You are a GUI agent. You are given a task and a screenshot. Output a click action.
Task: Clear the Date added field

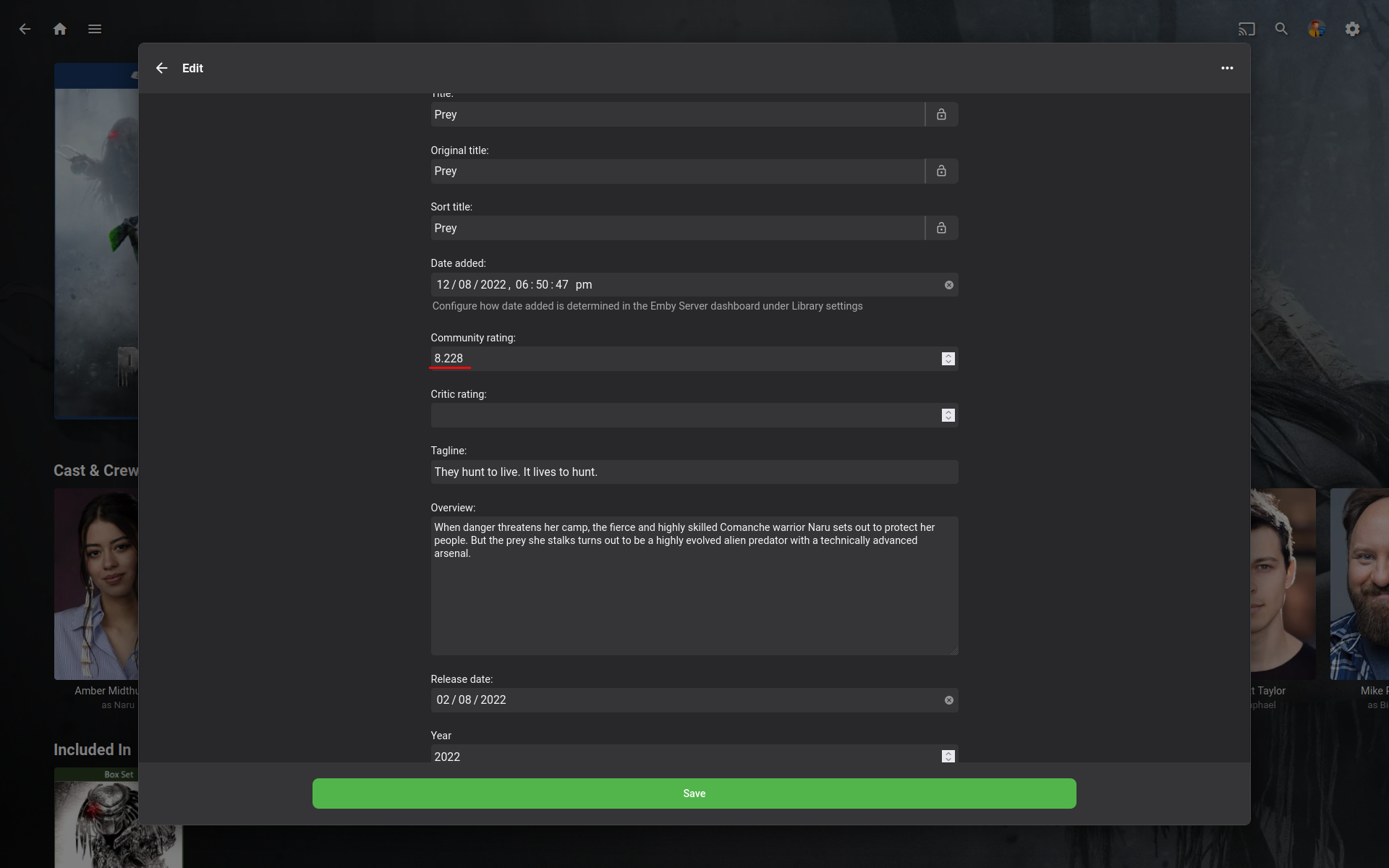click(x=948, y=285)
